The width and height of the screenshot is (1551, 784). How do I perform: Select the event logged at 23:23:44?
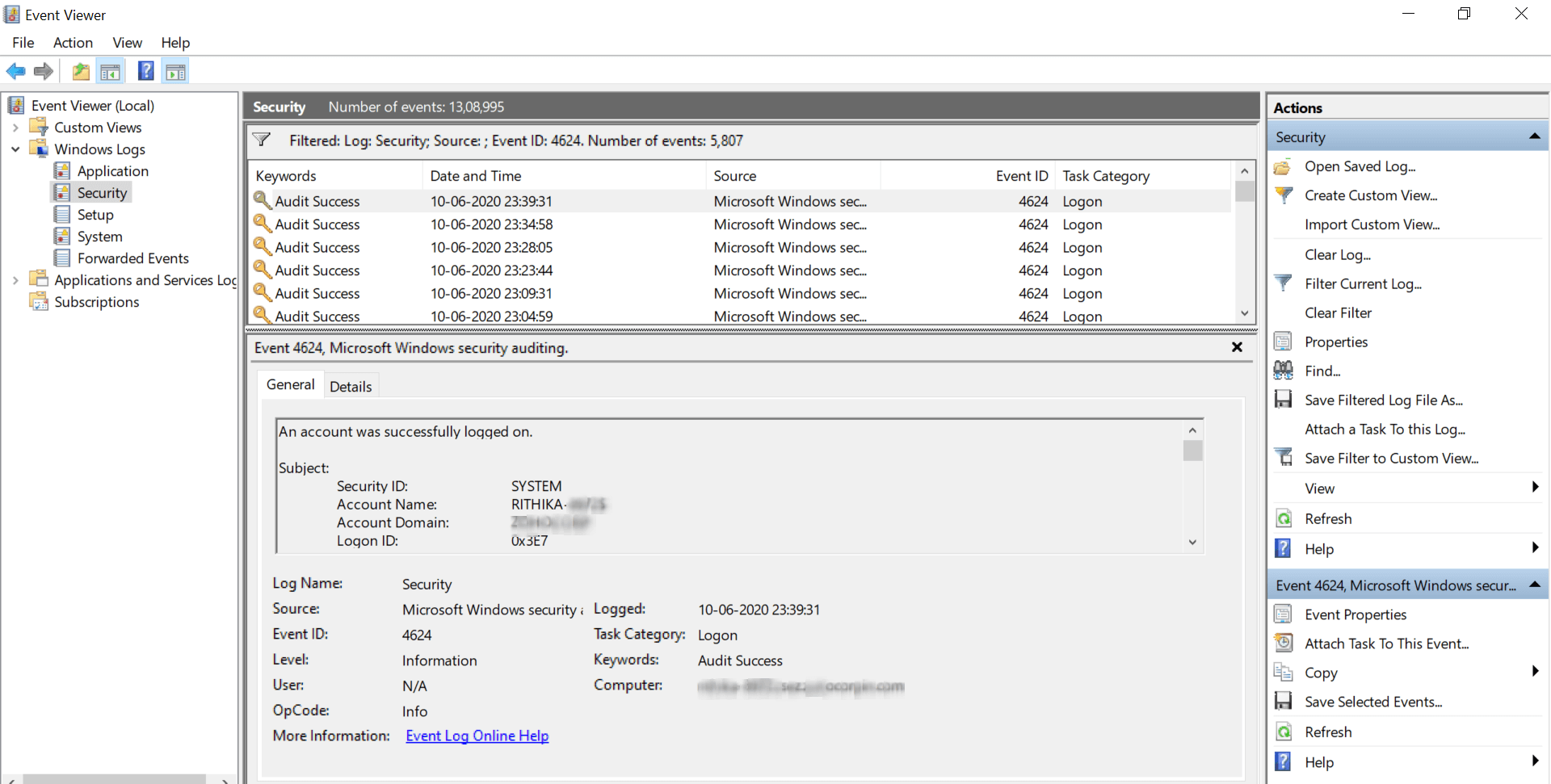[739, 270]
